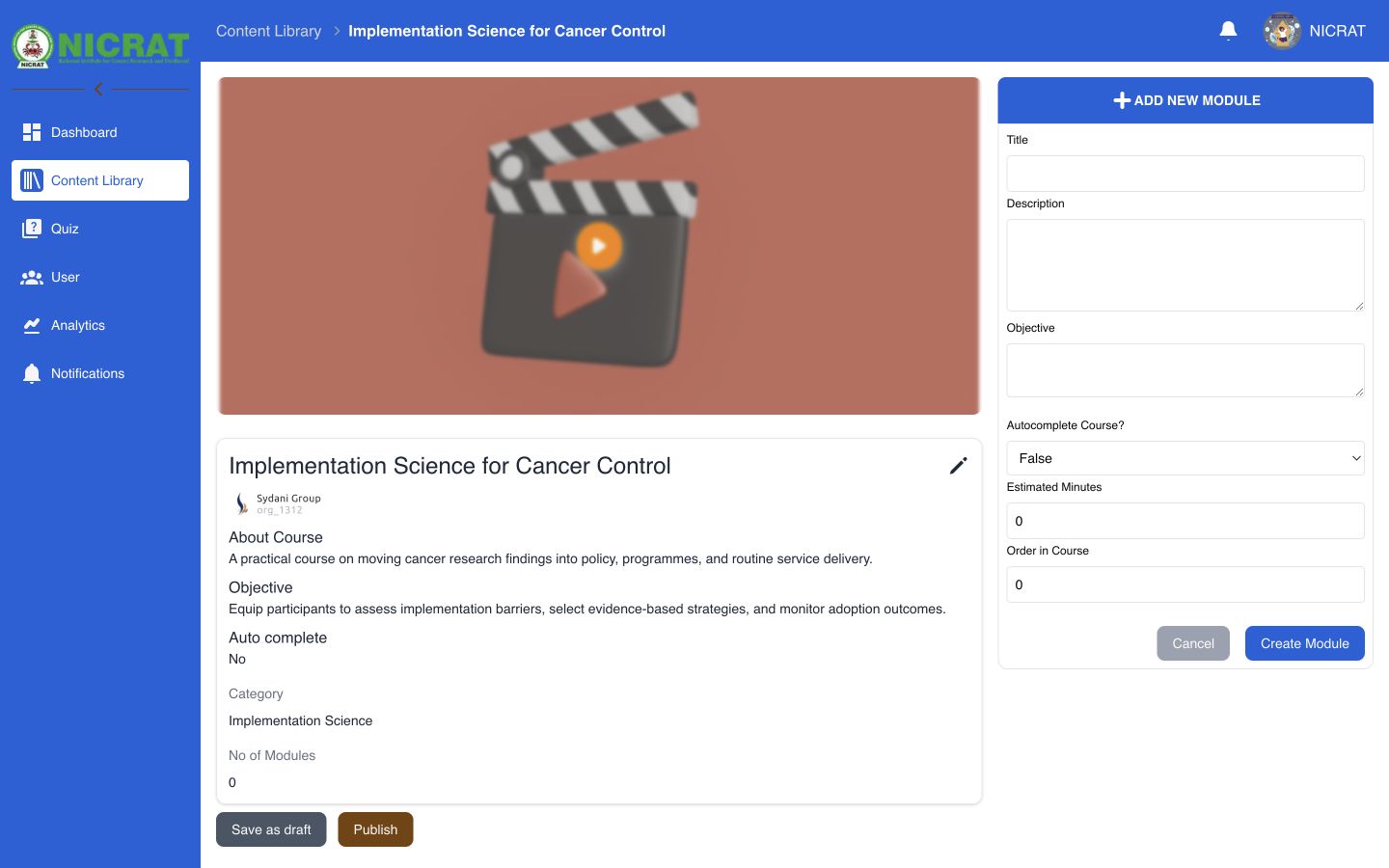This screenshot has height=868, width=1389.
Task: Click the org_1312 identifier text
Action: (279, 510)
